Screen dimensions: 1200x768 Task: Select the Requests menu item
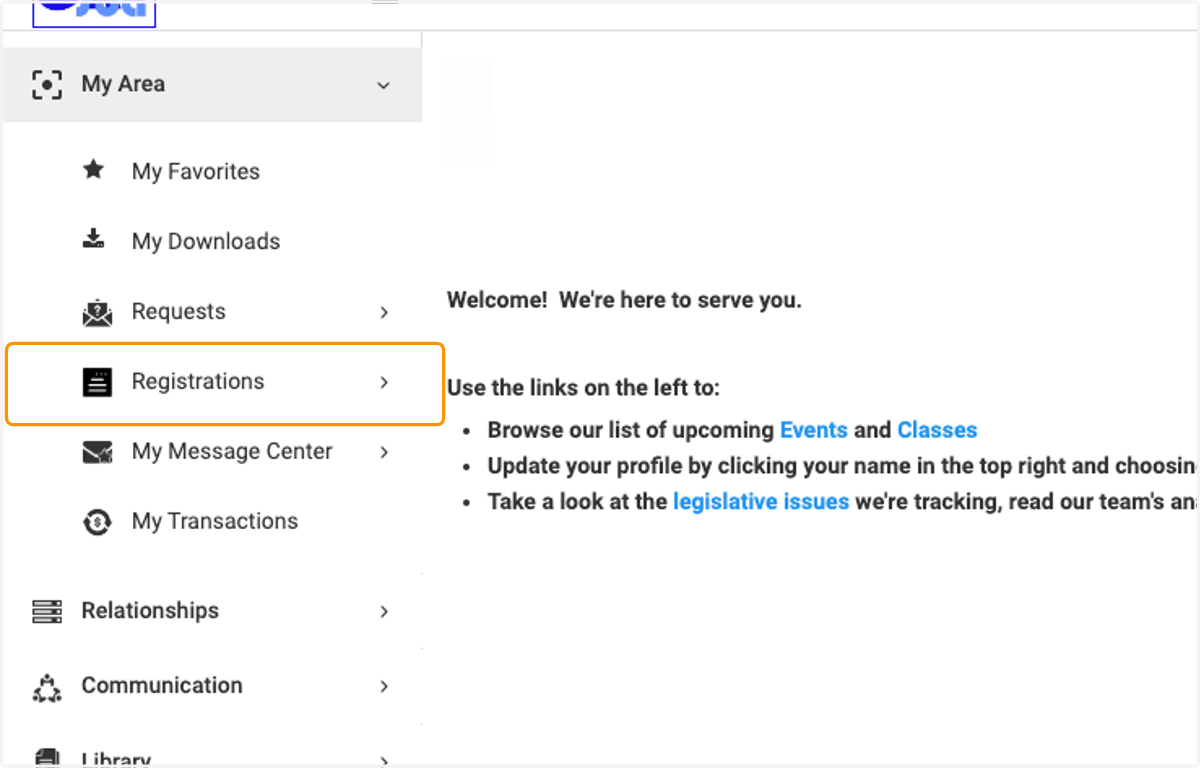point(179,312)
